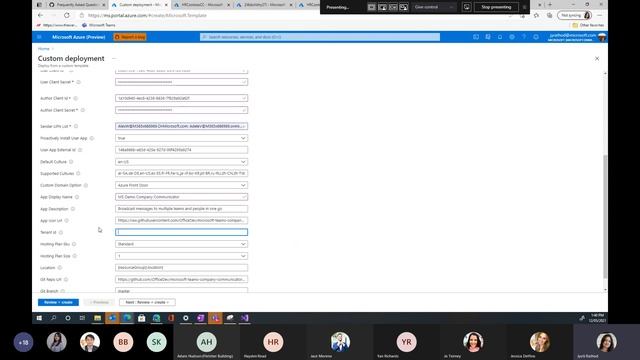Open Windows taskbar search

click(x=53, y=318)
